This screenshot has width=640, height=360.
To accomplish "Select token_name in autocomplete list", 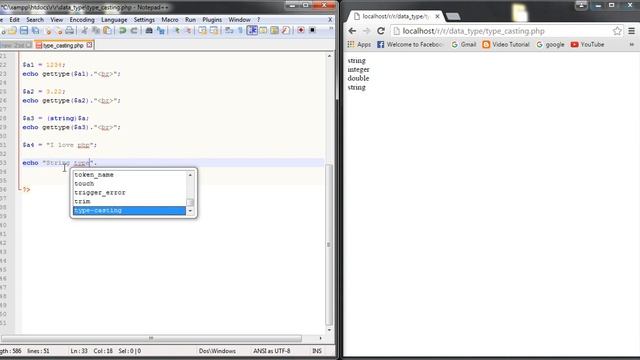I will (129, 175).
